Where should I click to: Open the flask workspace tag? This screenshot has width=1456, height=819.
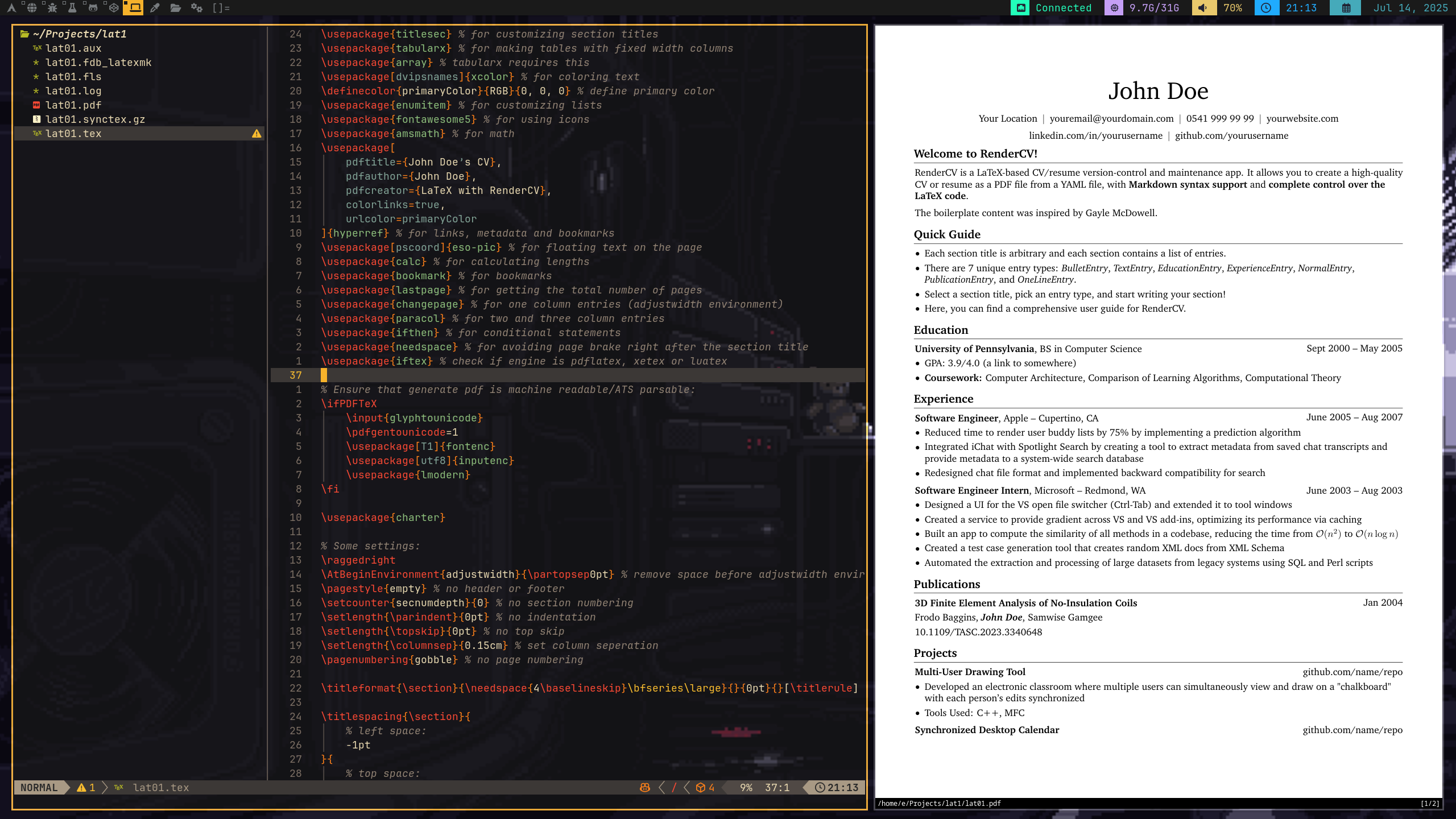click(x=72, y=8)
